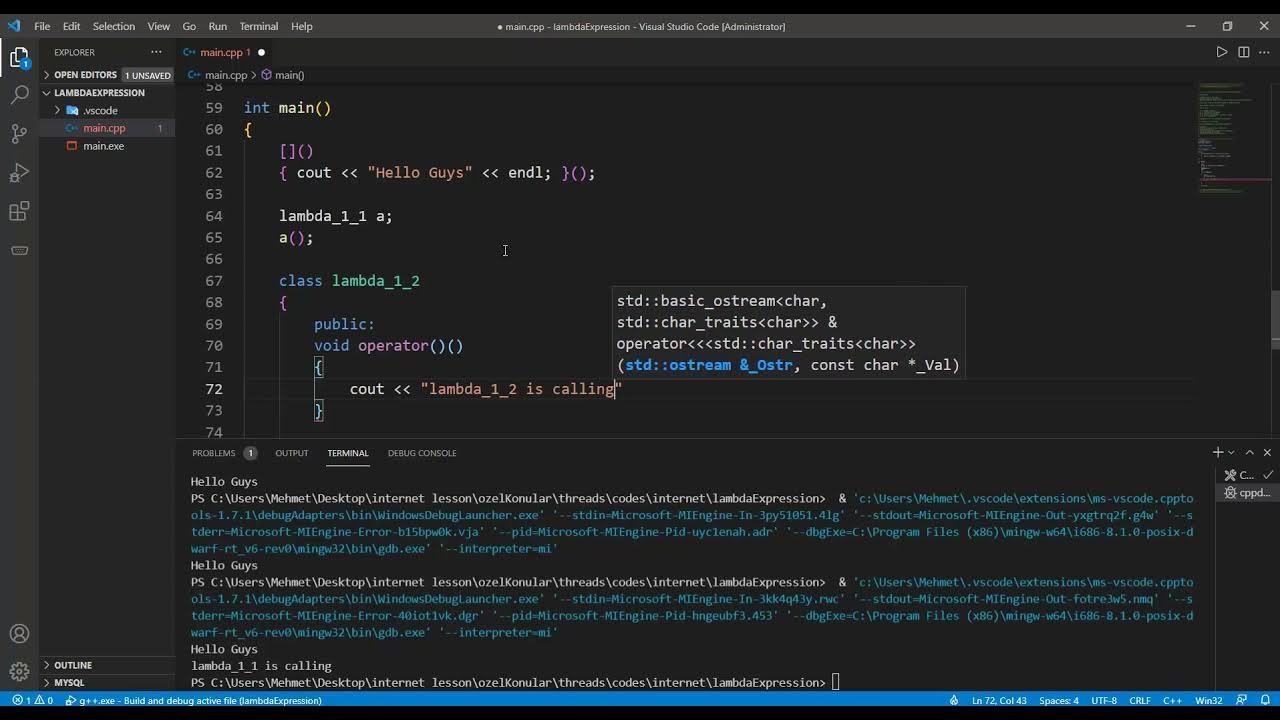Open the Selection menu
Image resolution: width=1280 pixels, height=720 pixels.
click(113, 26)
